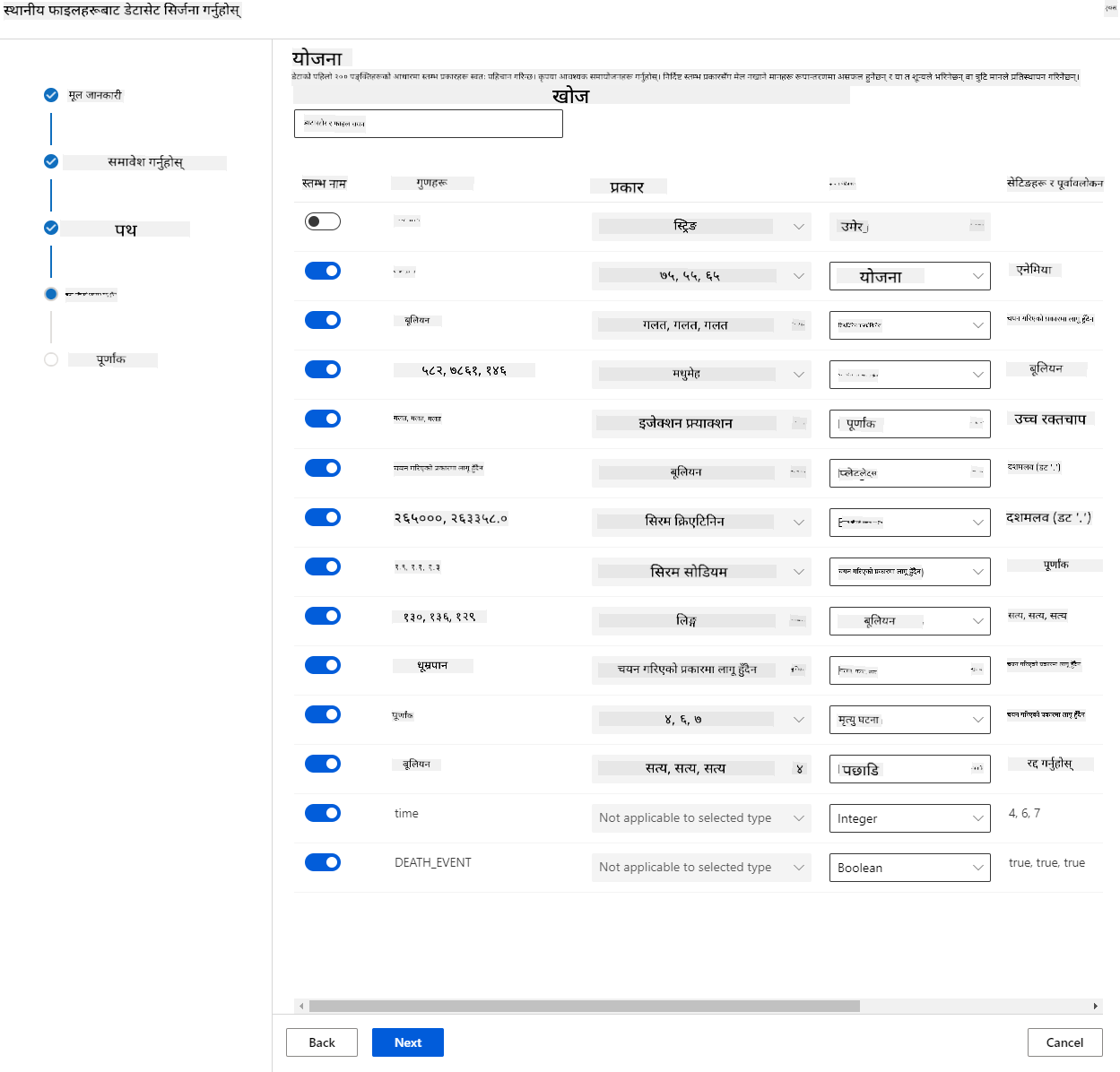Toggle off the switch in ७५, ५५, ६५ row
1120x1072 pixels.
[323, 271]
